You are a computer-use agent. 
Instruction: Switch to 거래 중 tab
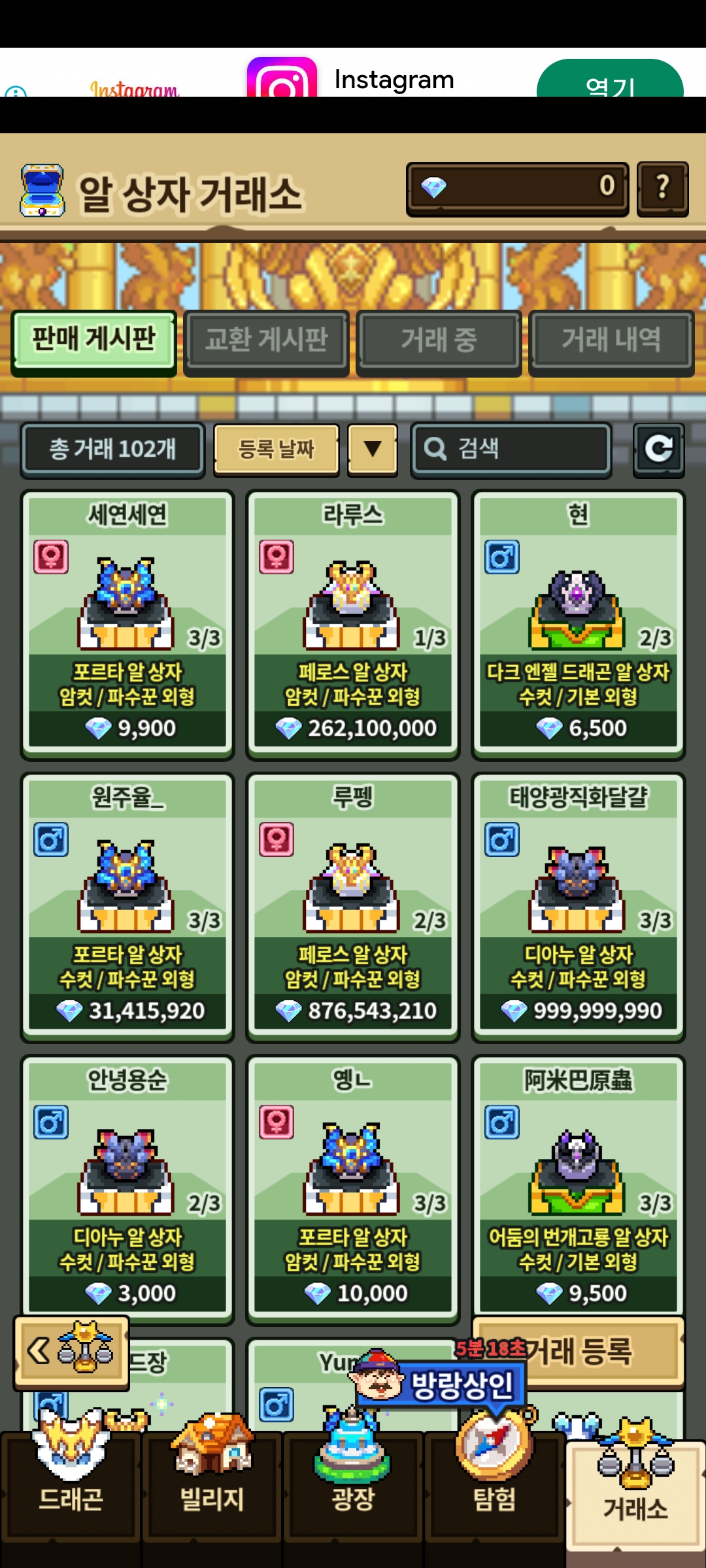click(x=439, y=340)
